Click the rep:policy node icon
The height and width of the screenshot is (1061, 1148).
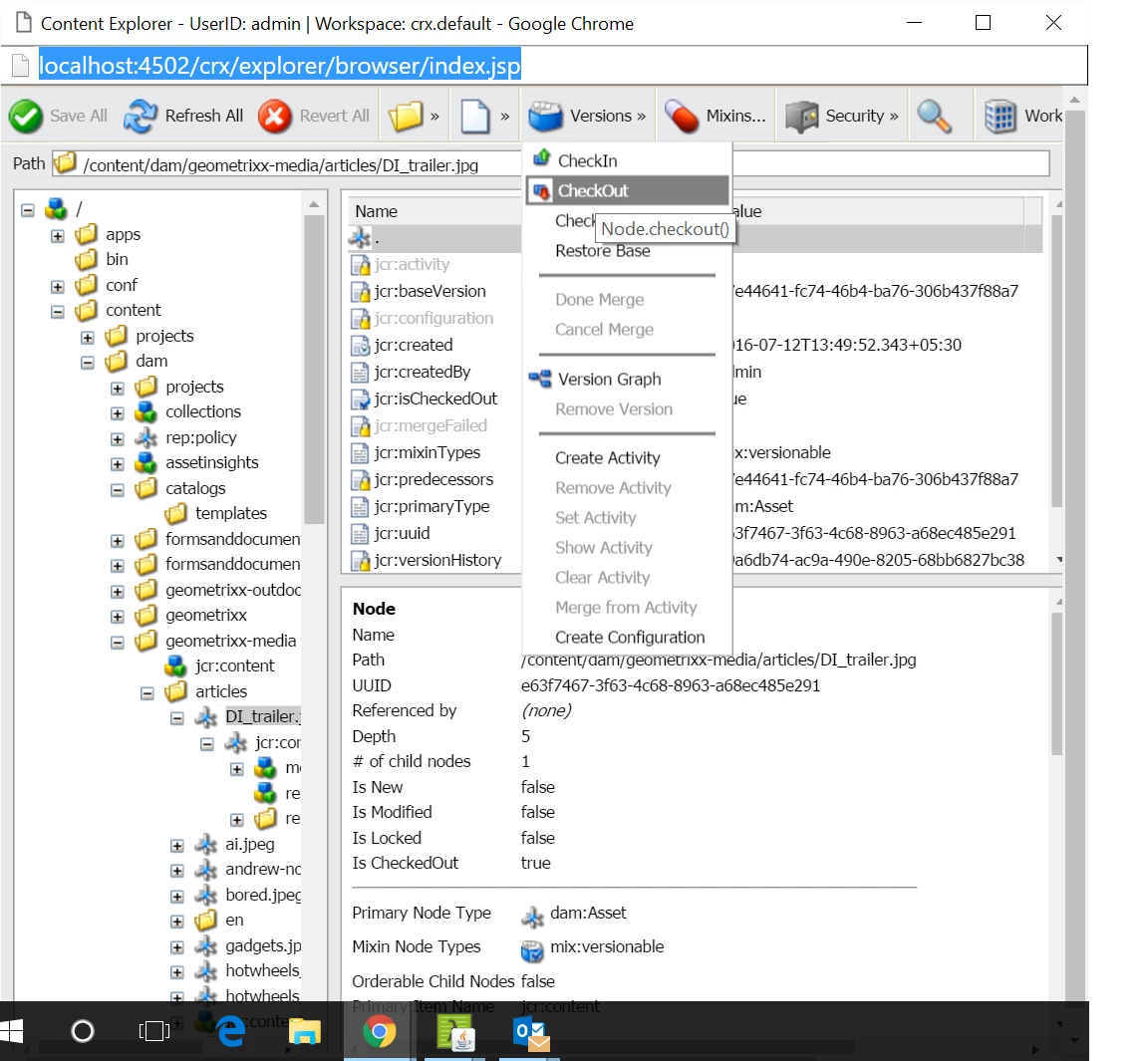145,437
